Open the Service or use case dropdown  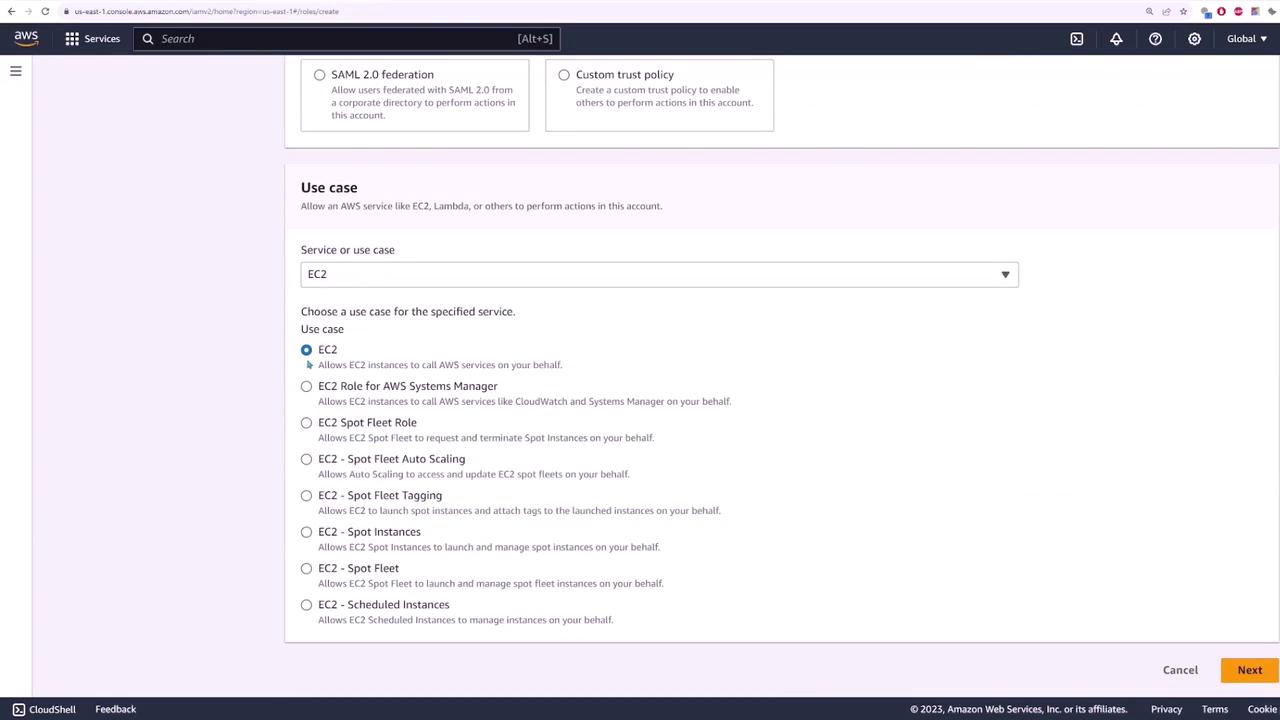pyautogui.click(x=659, y=274)
